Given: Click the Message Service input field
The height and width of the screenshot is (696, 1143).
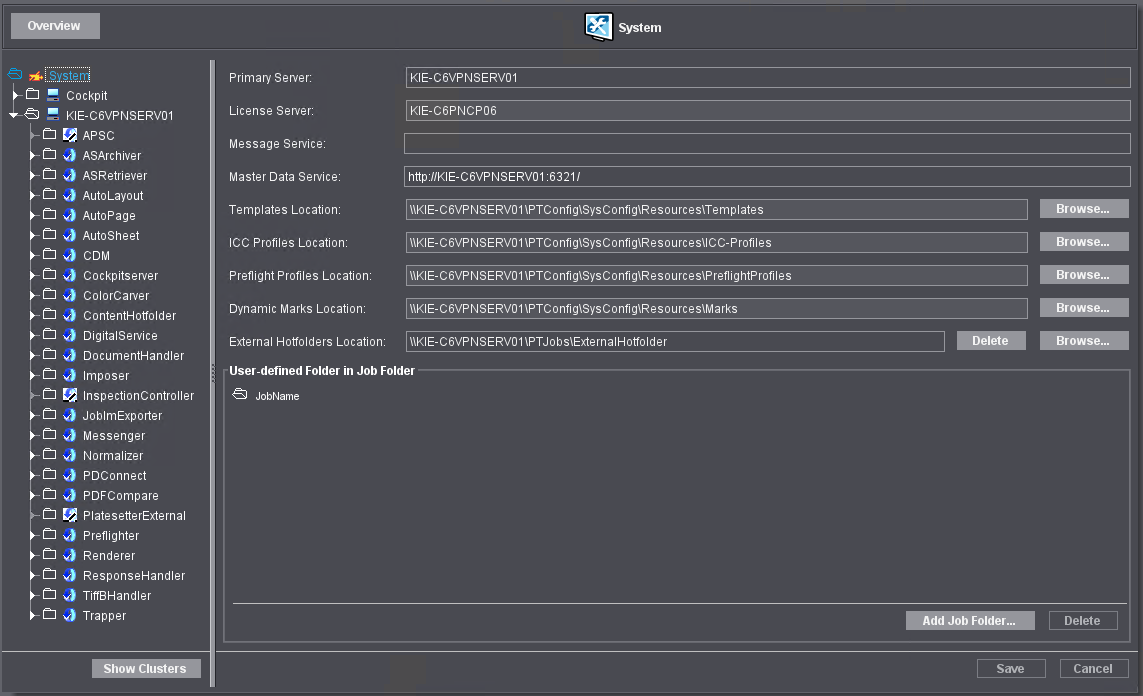Looking at the screenshot, I should (x=766, y=144).
